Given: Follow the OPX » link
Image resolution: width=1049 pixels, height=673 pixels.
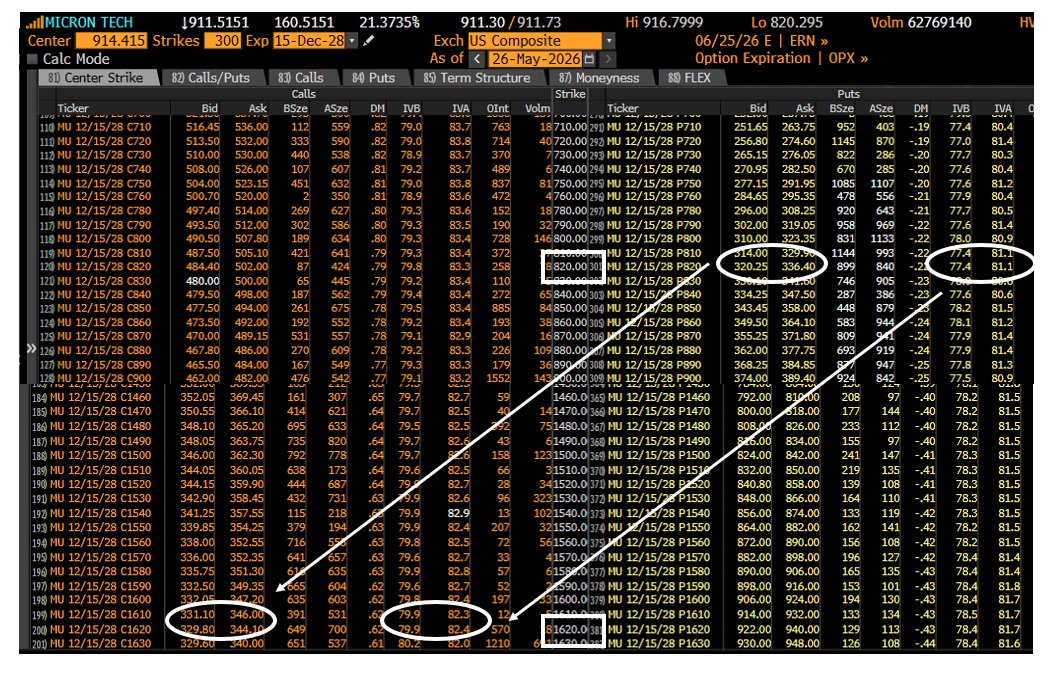Looking at the screenshot, I should pyautogui.click(x=848, y=58).
